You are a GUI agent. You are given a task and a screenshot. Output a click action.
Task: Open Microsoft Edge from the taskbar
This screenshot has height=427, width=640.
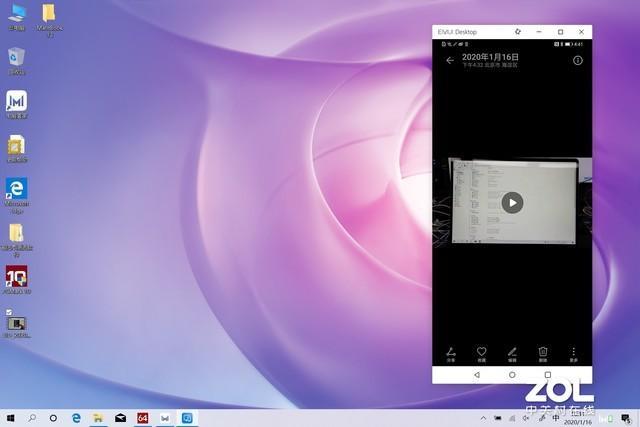pos(76,417)
